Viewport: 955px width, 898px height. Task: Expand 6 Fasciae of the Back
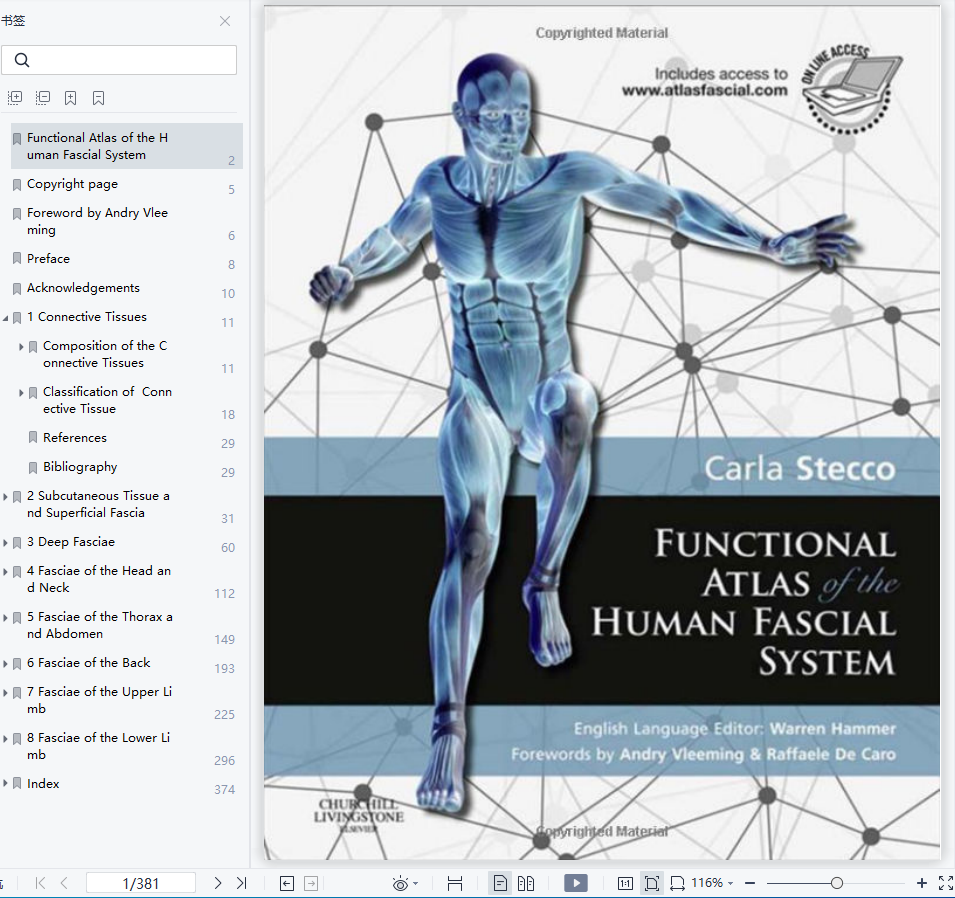tap(5, 663)
